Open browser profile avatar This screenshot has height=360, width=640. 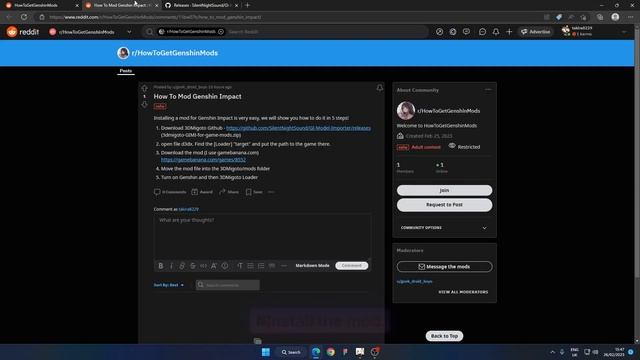point(615,17)
